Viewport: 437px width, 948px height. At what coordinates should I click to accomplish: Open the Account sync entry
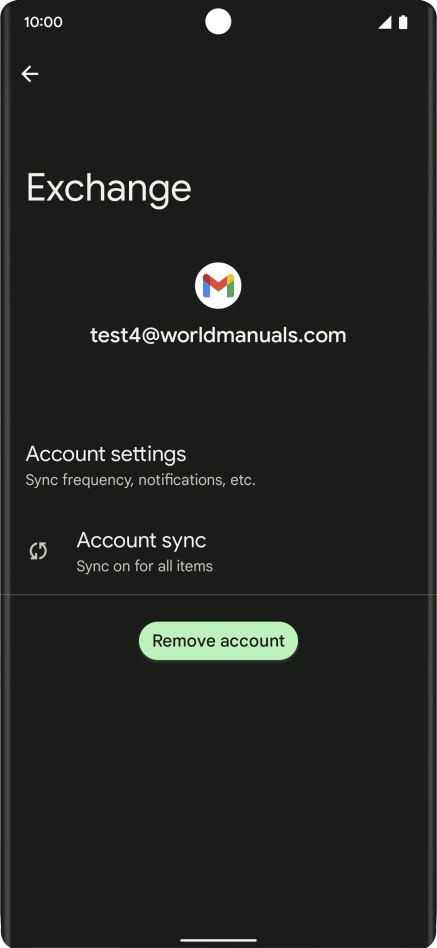(218, 551)
